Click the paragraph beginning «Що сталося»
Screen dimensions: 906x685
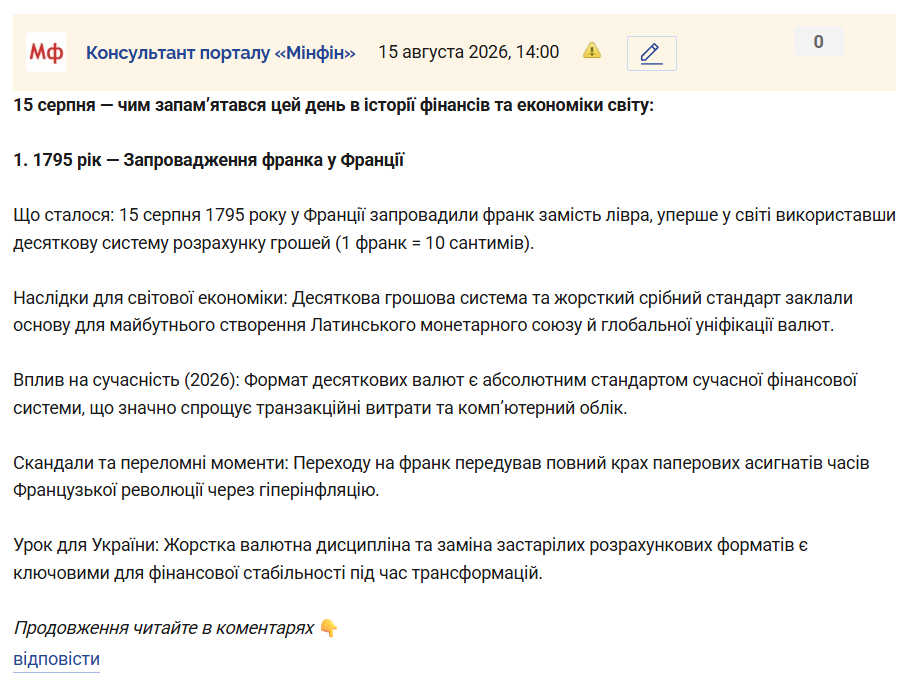tap(454, 229)
